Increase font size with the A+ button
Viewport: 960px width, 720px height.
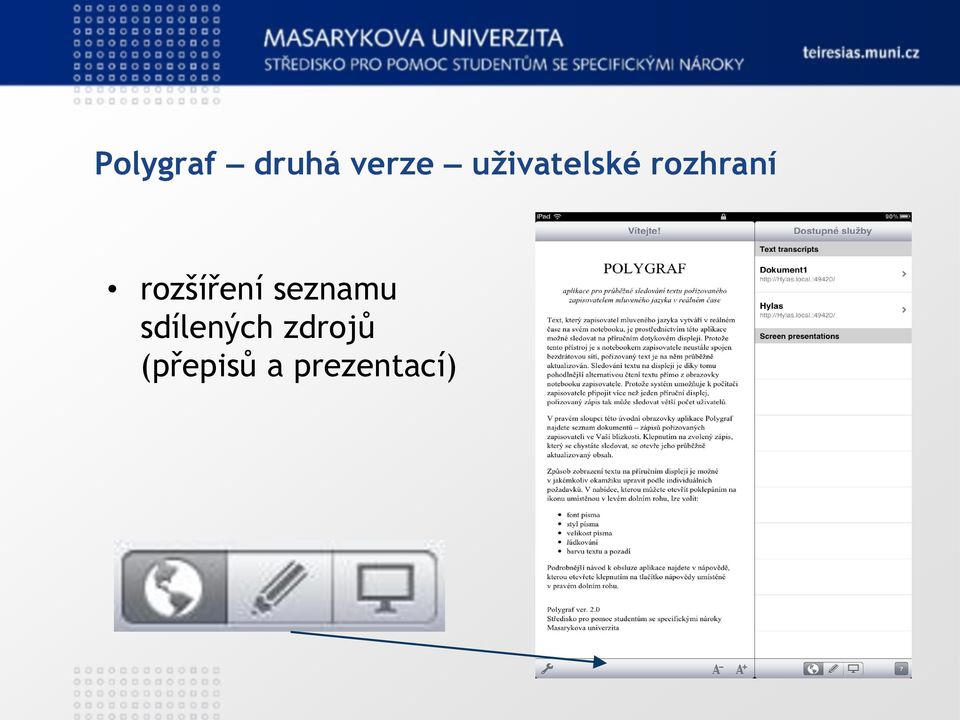click(741, 670)
